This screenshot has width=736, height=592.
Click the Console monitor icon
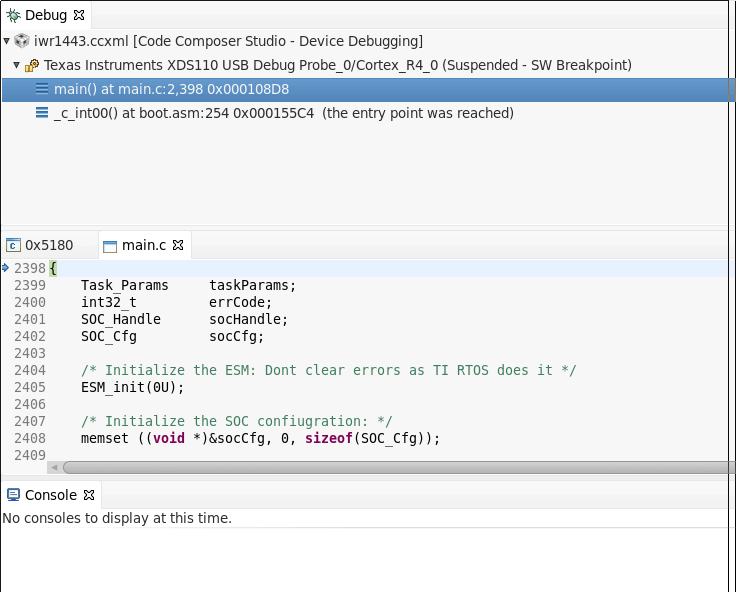(x=13, y=495)
